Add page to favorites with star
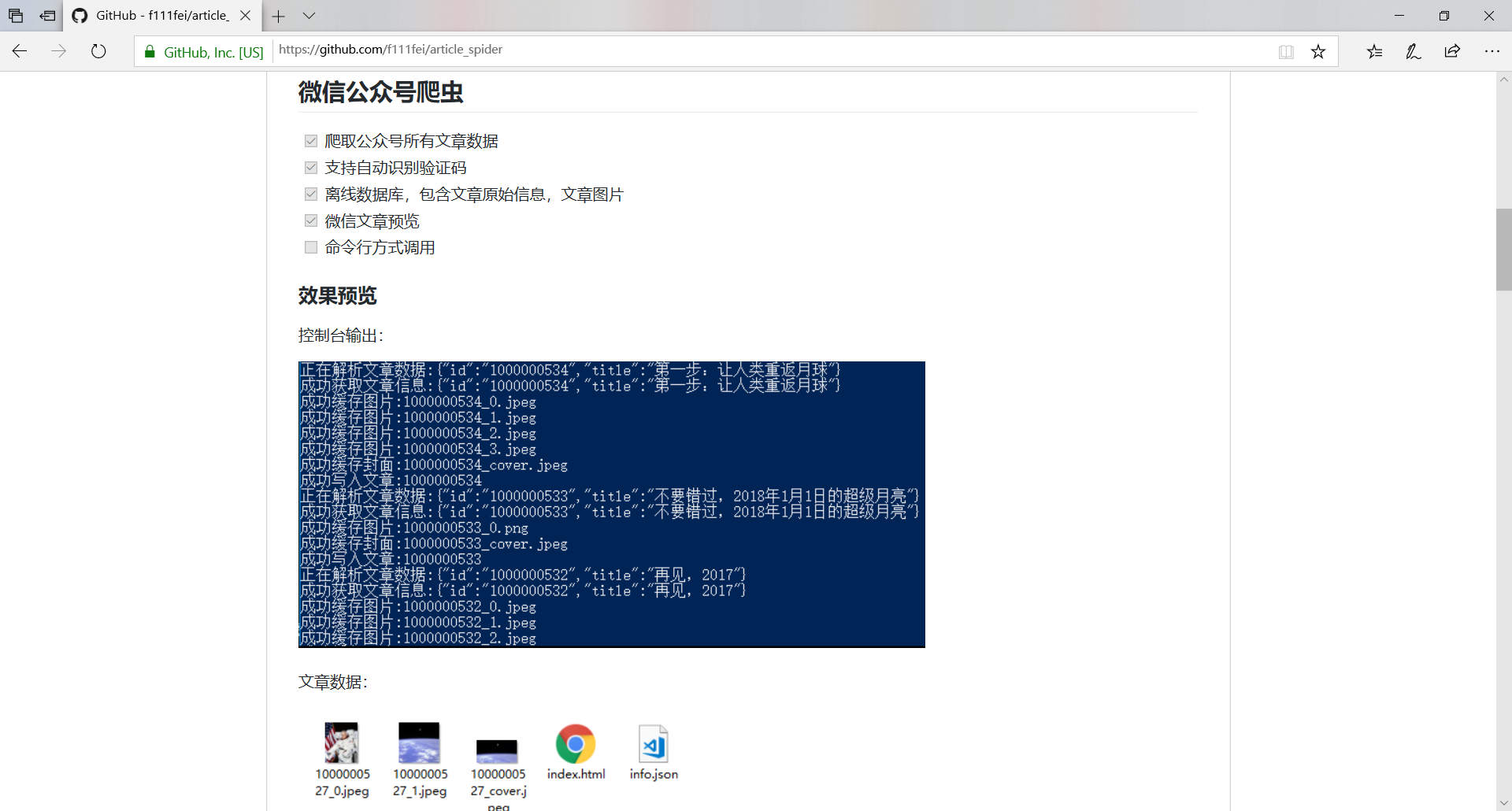 click(x=1318, y=52)
